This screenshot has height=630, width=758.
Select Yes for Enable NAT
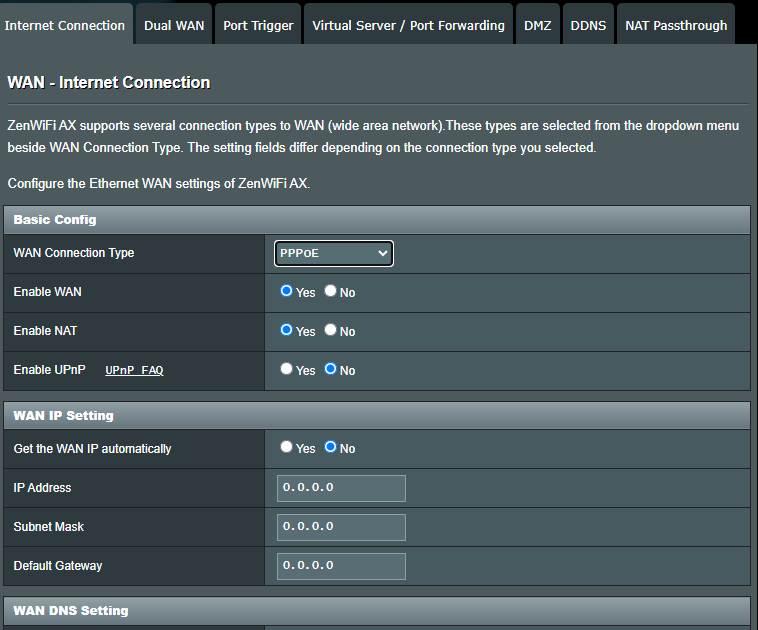(x=286, y=330)
